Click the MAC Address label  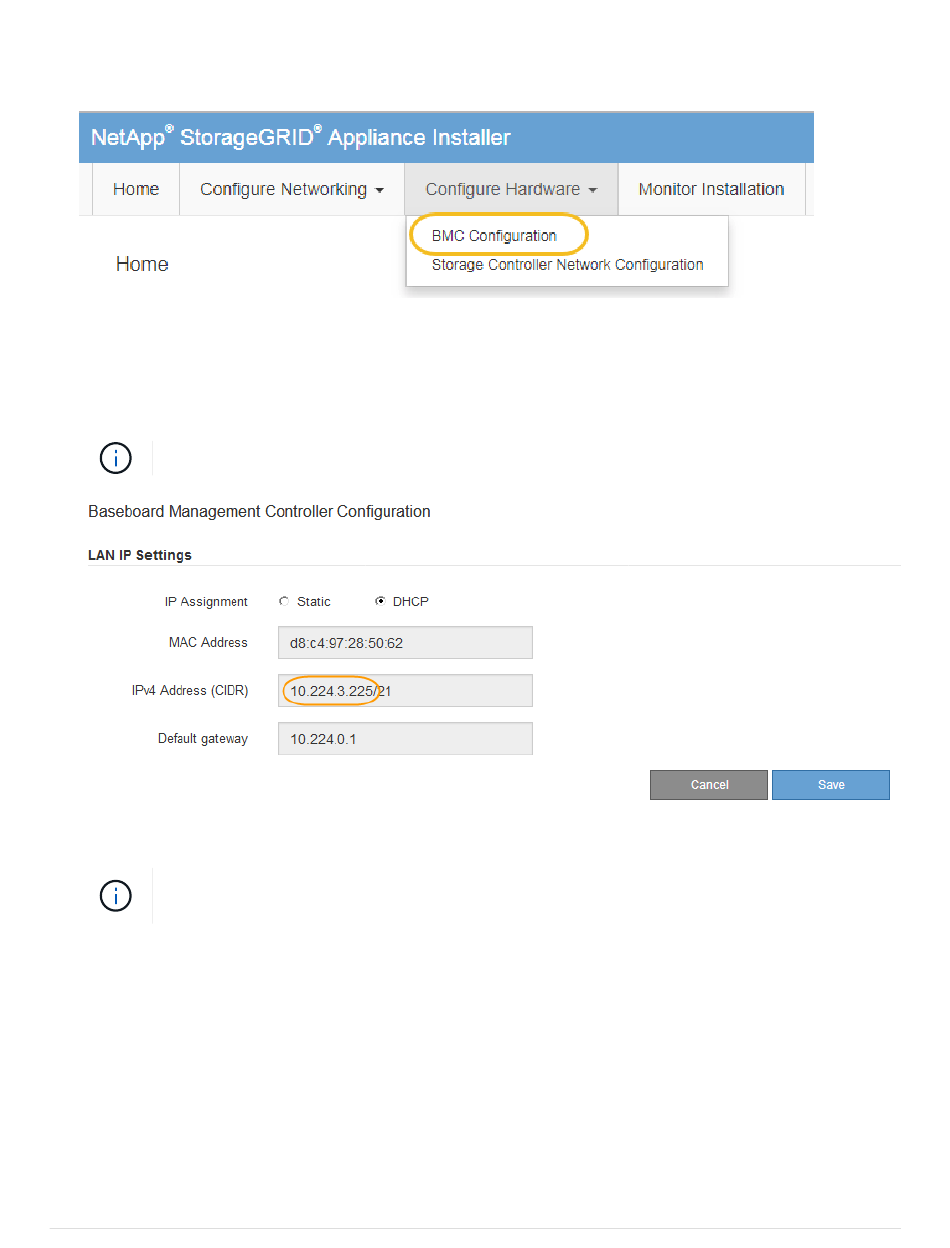coord(208,643)
